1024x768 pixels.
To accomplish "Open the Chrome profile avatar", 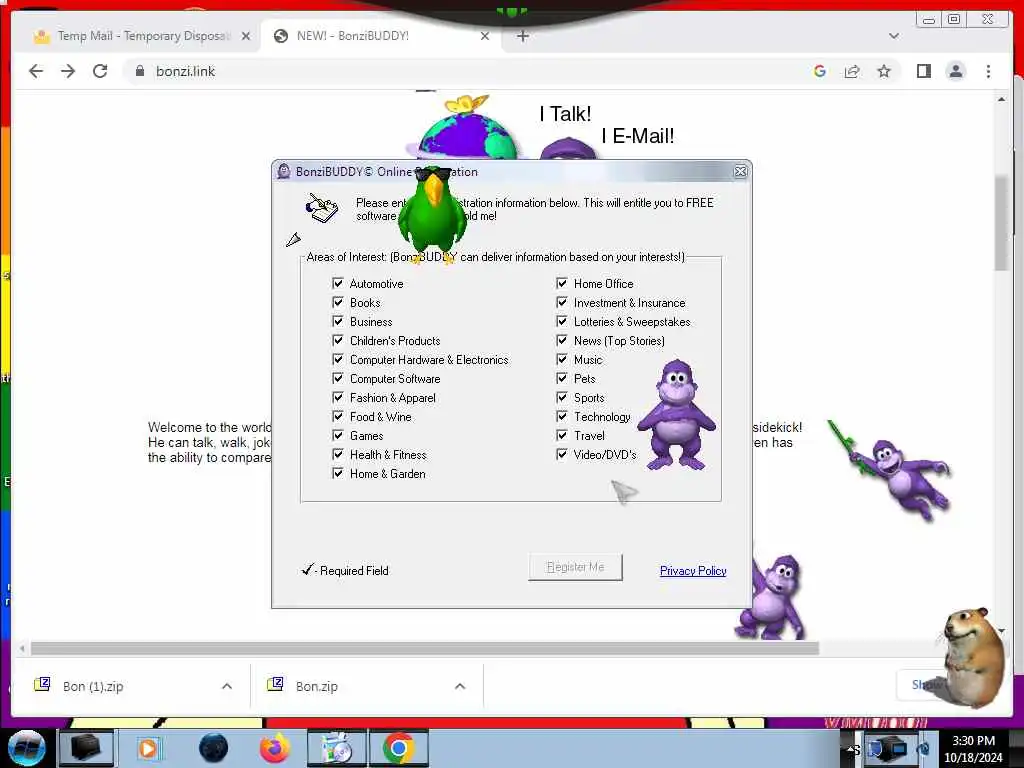I will (x=955, y=71).
